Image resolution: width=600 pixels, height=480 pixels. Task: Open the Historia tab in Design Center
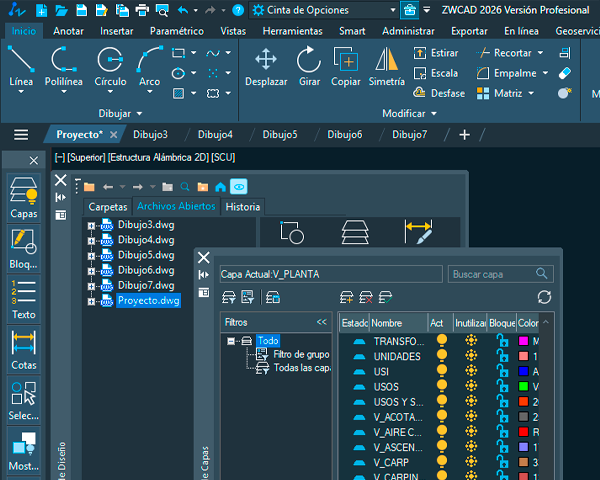point(242,207)
